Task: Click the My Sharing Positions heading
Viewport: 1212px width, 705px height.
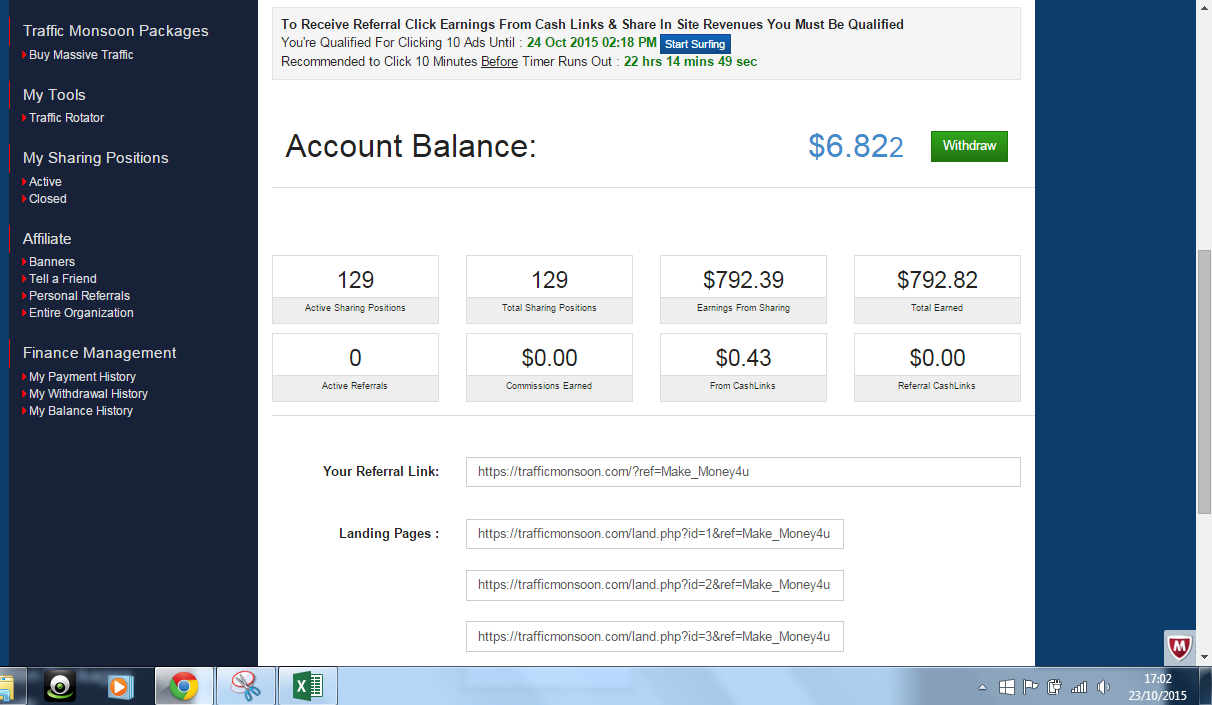Action: coord(96,158)
